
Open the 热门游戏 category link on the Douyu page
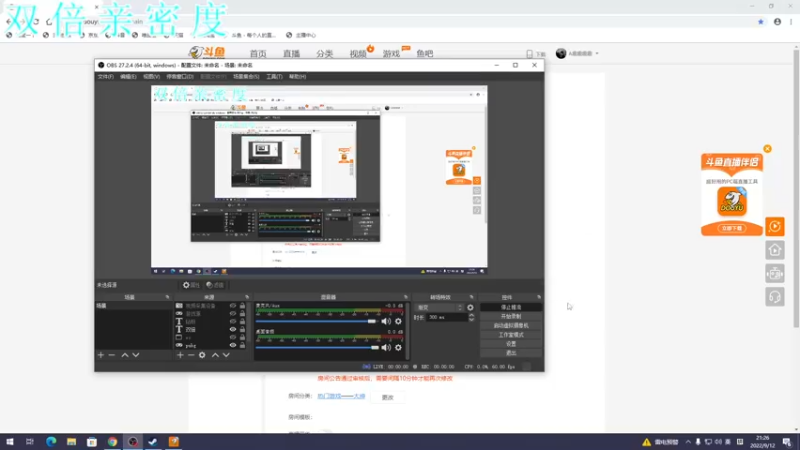pos(341,396)
